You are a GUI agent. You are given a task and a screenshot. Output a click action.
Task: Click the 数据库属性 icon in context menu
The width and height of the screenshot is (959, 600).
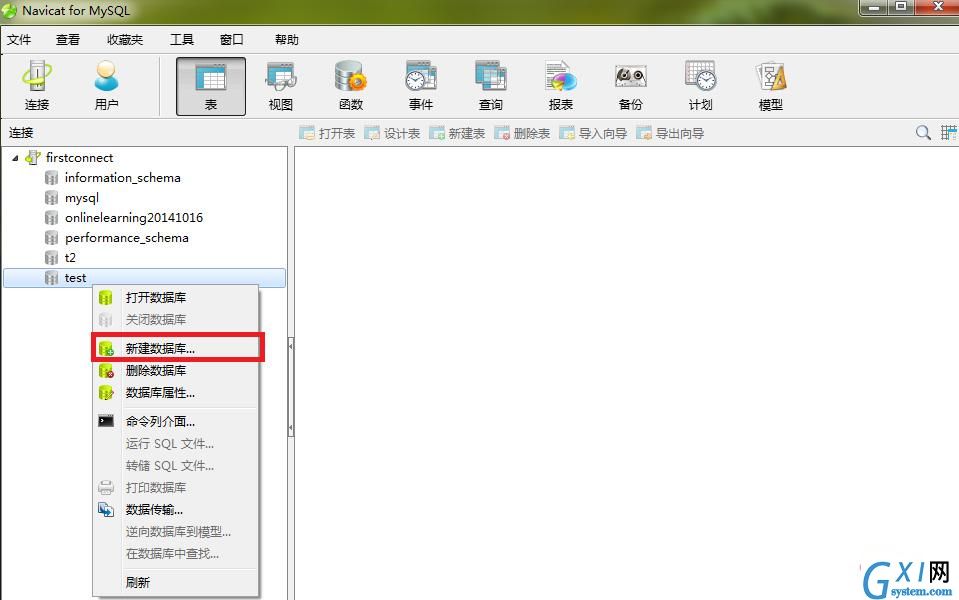pyautogui.click(x=106, y=393)
